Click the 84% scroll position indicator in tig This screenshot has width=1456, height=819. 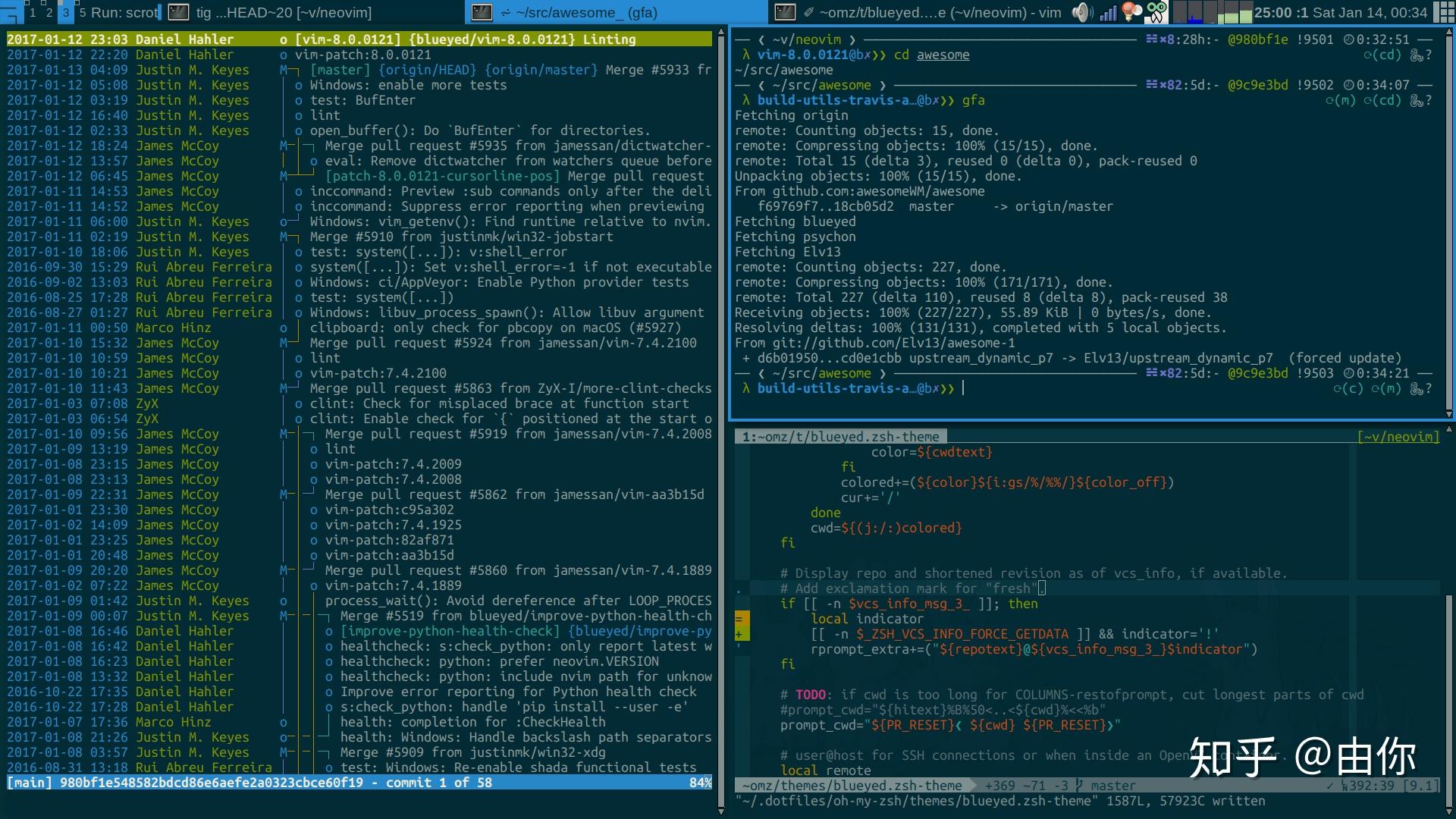[x=702, y=782]
